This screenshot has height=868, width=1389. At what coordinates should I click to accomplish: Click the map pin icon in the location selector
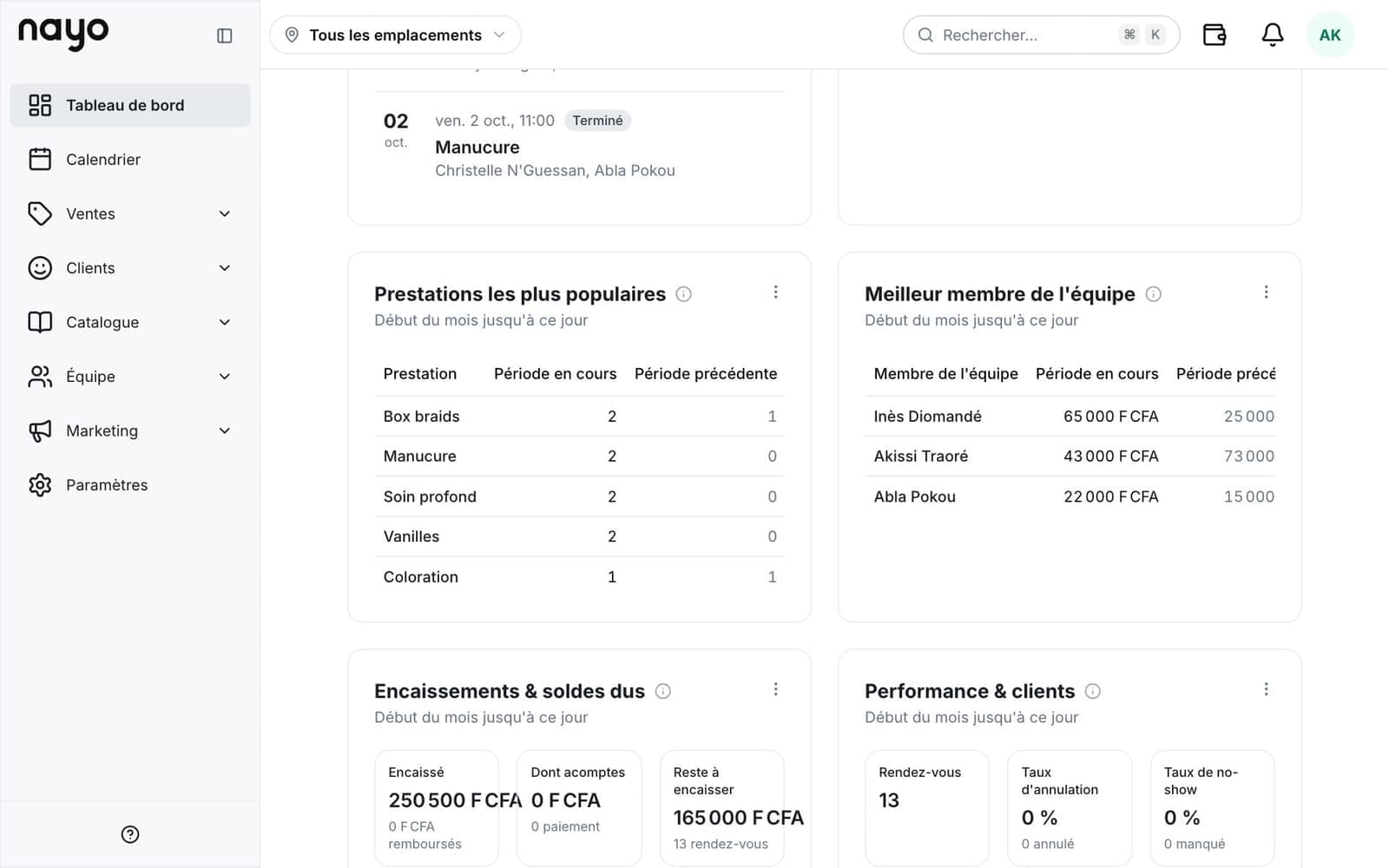292,35
